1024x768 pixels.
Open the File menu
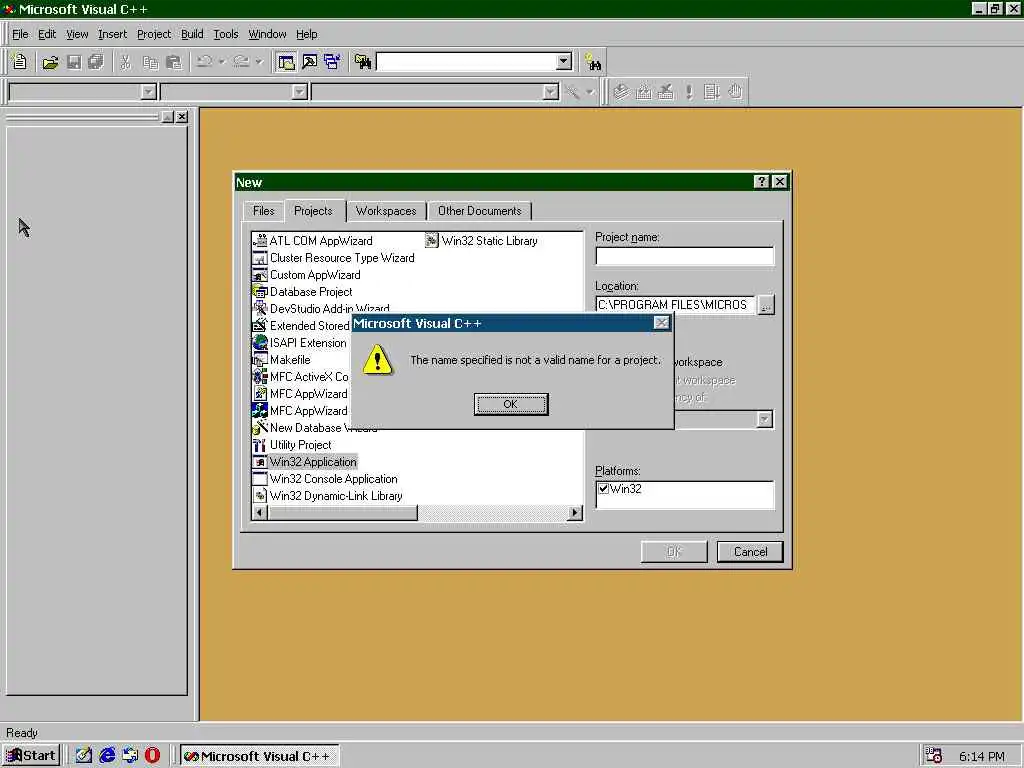(x=20, y=34)
